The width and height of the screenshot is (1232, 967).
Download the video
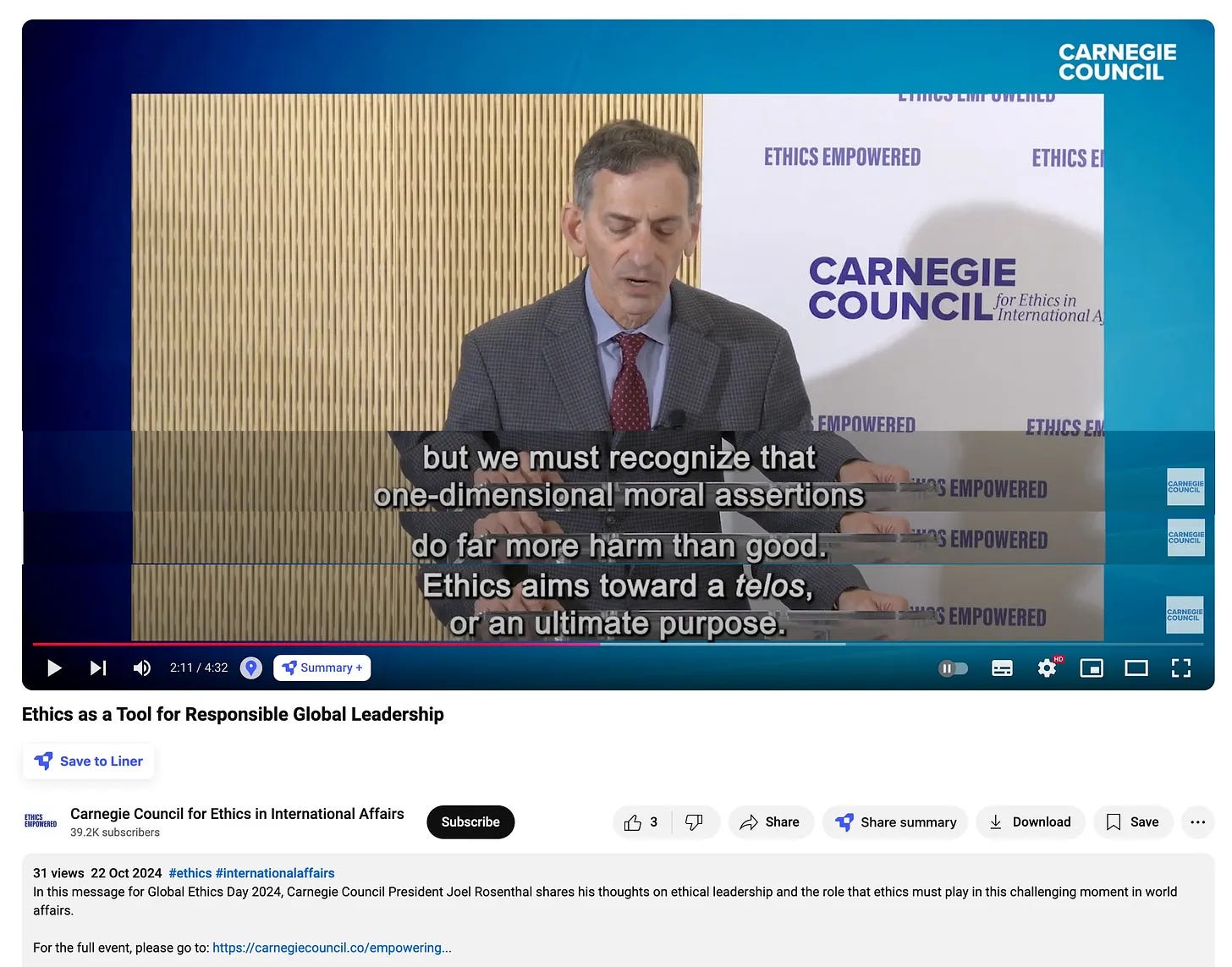pos(1030,822)
